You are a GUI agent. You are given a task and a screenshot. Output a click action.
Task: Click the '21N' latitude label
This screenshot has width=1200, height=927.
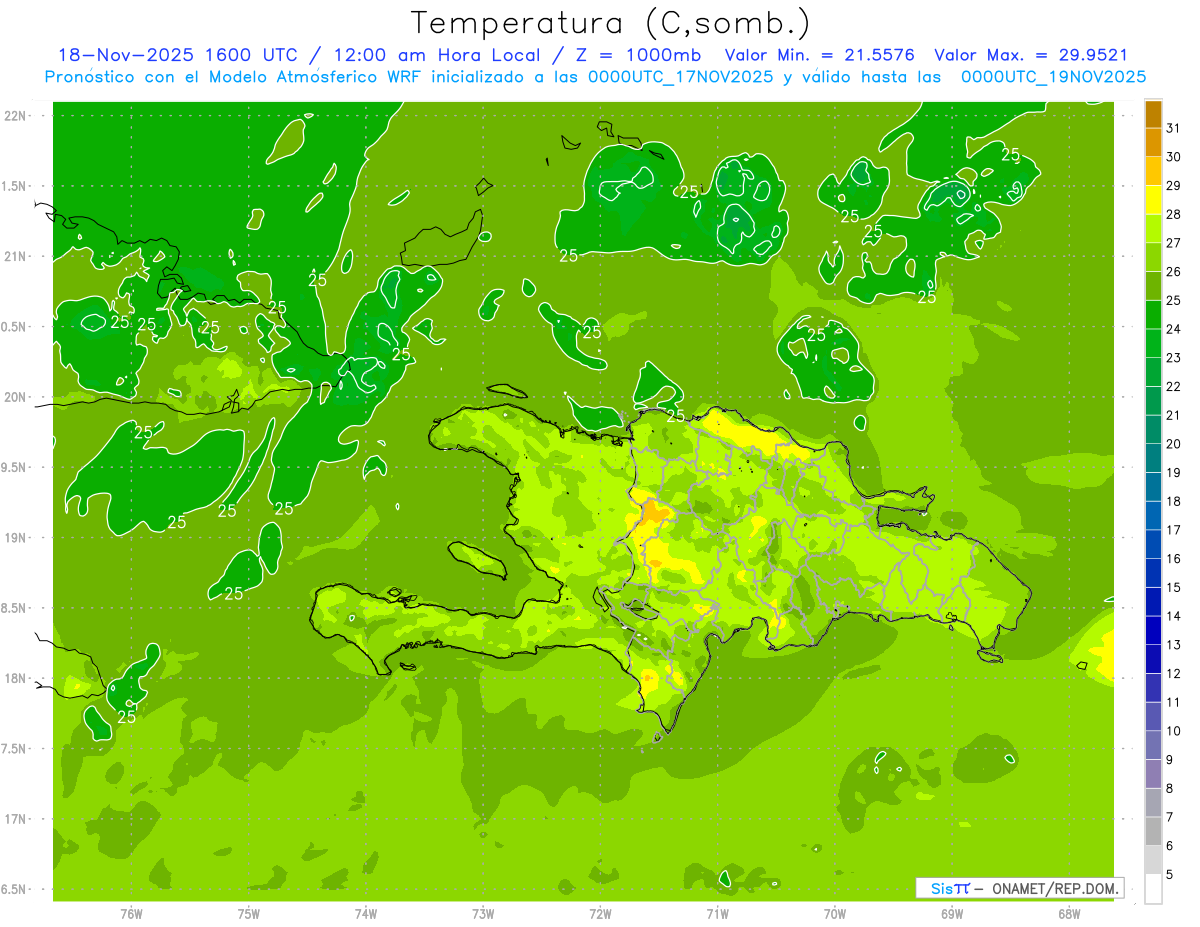(14, 257)
